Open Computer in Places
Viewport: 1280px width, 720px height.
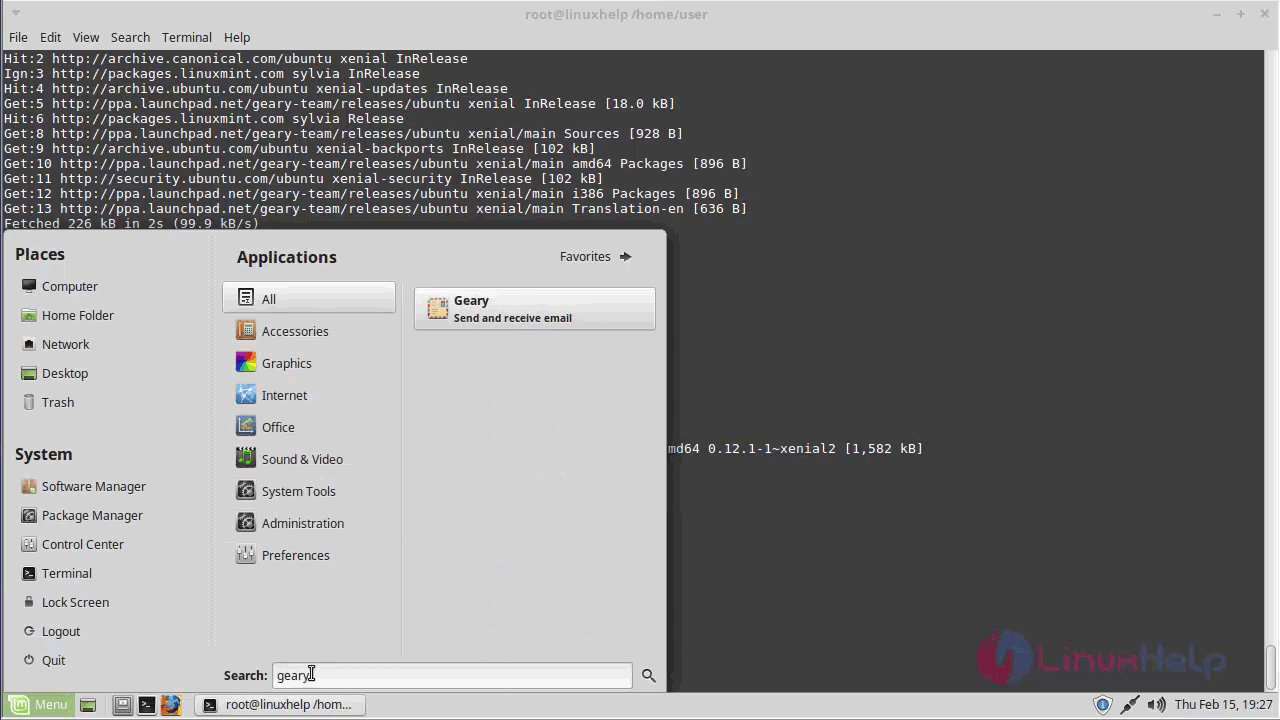[59, 286]
